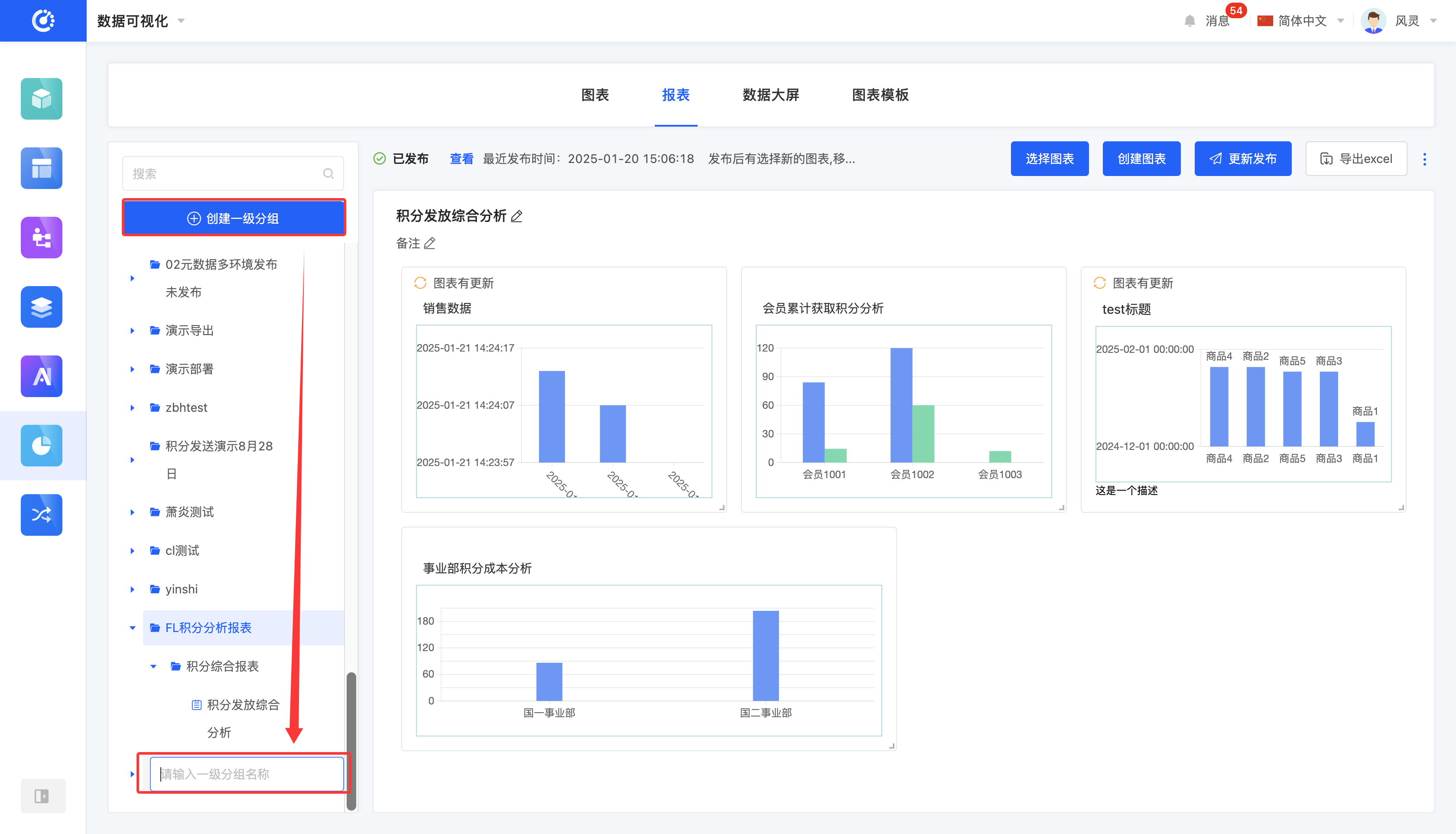Click the 查看 link
1456x834 pixels.
461,159
